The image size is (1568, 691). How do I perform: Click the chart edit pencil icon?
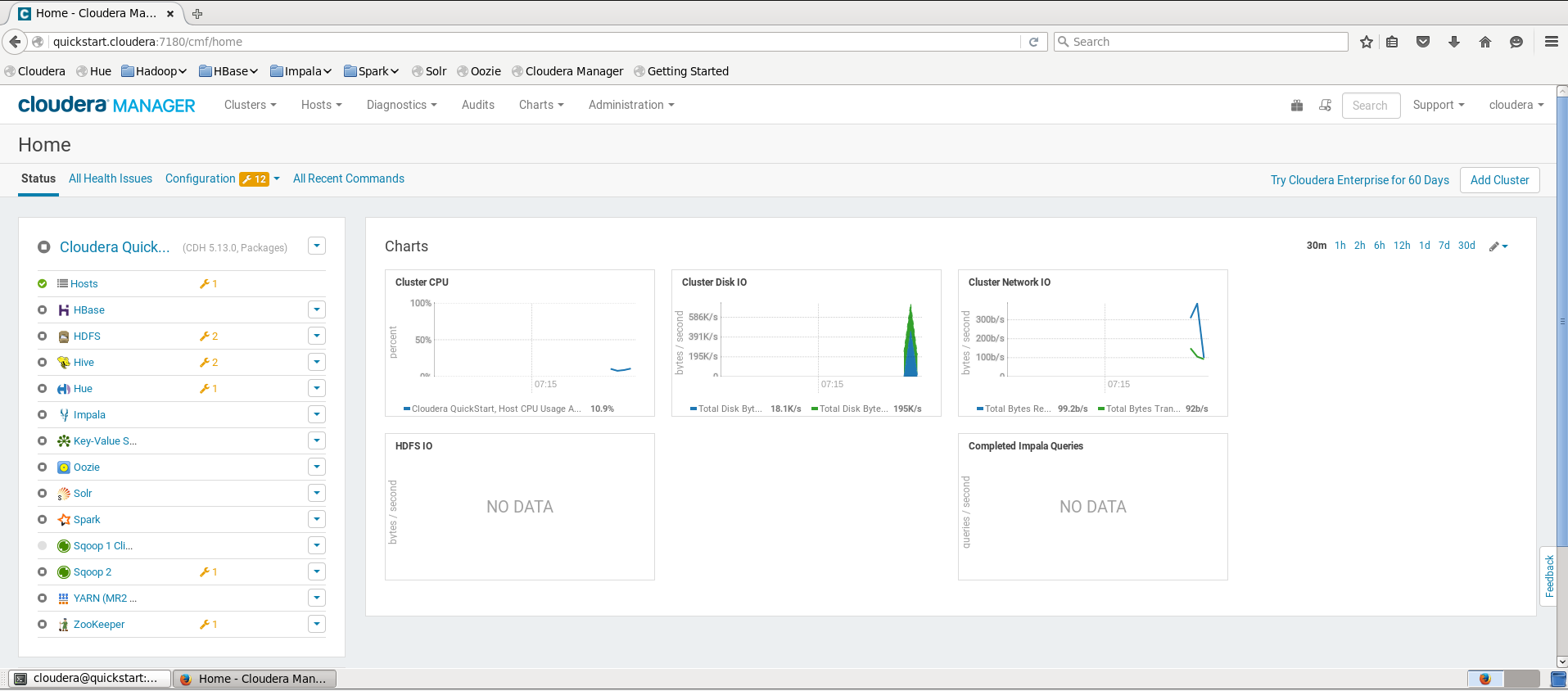(1494, 246)
